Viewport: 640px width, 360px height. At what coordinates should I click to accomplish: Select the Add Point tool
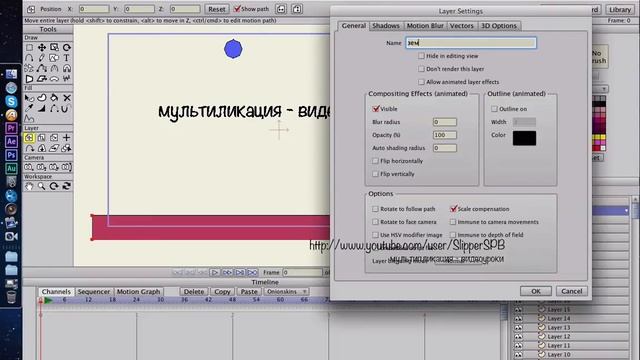(x=29, y=58)
